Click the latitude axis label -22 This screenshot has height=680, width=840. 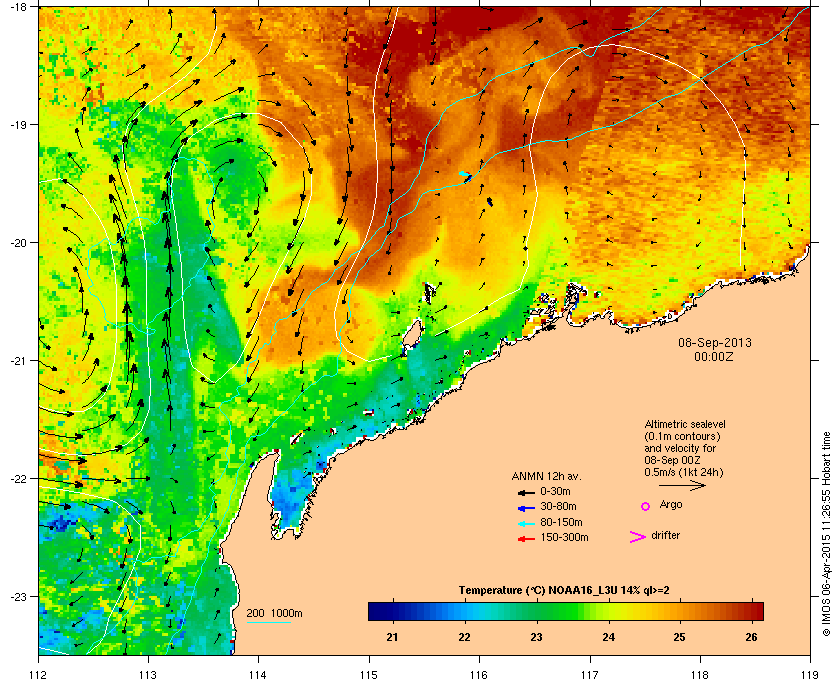[x=17, y=478]
